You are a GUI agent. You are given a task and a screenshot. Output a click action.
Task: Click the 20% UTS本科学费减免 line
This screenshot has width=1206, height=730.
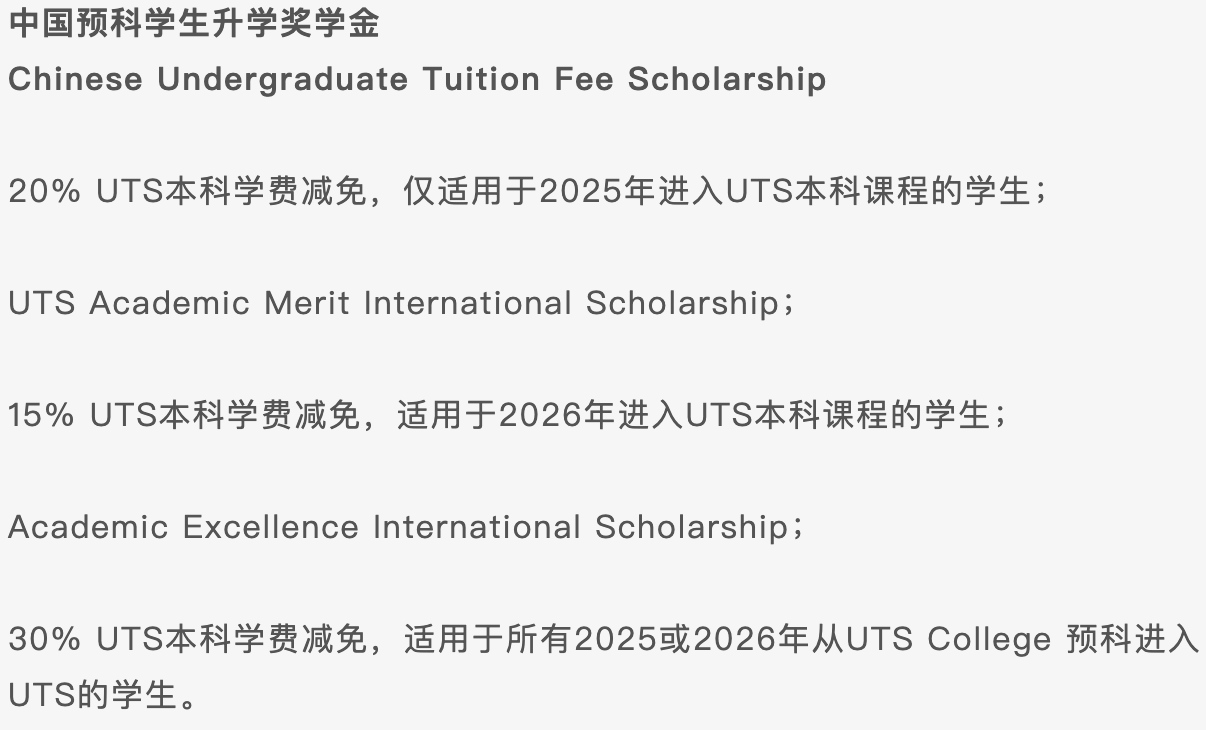click(526, 191)
